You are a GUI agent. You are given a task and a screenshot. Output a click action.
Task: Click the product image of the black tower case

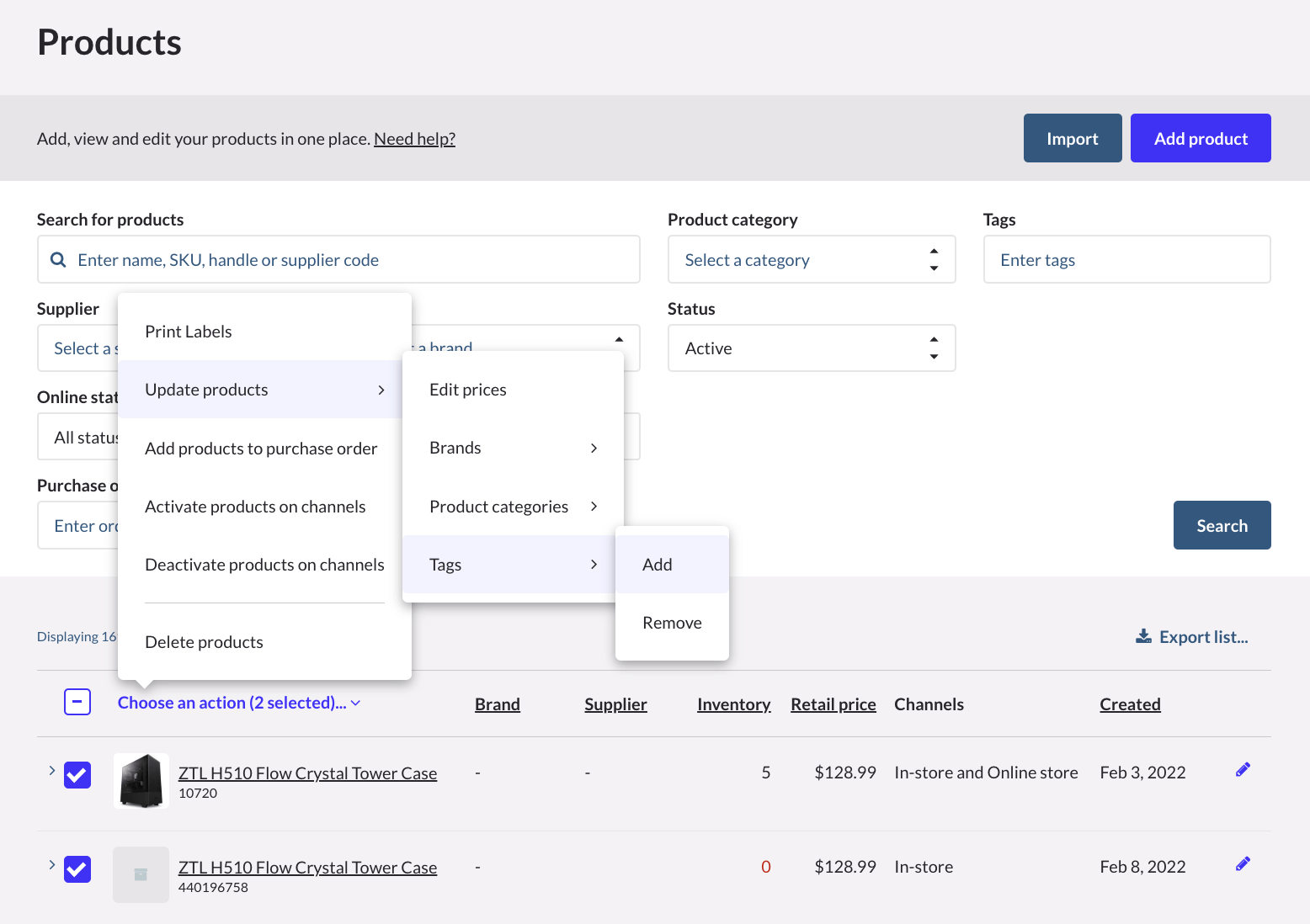pyautogui.click(x=141, y=781)
